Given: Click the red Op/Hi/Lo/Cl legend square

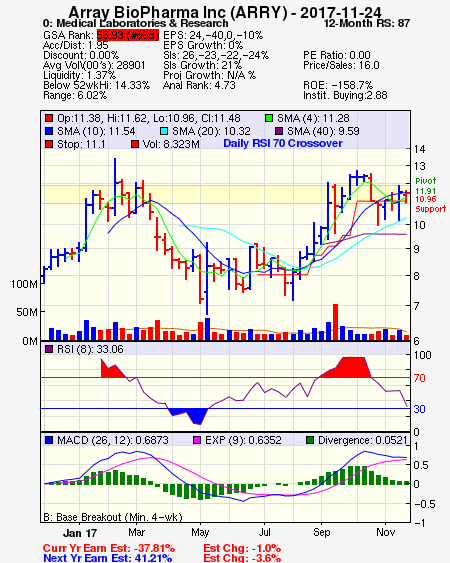Looking at the screenshot, I should pyautogui.click(x=49, y=118).
